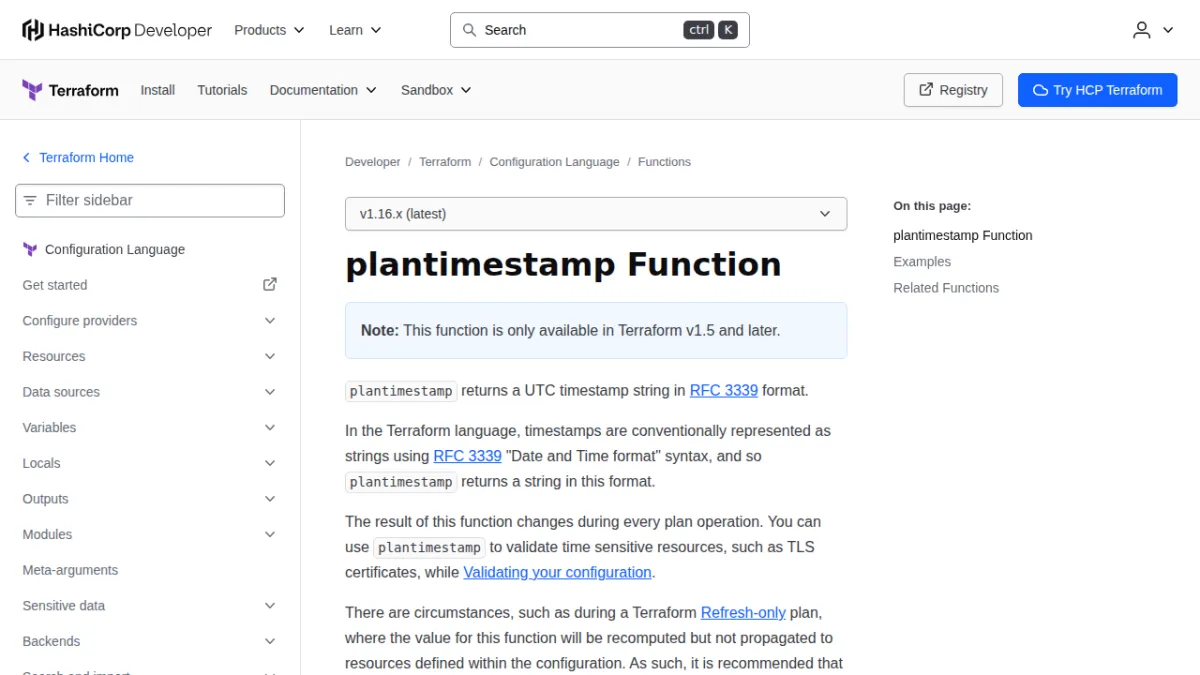Open the first RFC 3339 link
This screenshot has width=1200, height=675.
coord(724,390)
